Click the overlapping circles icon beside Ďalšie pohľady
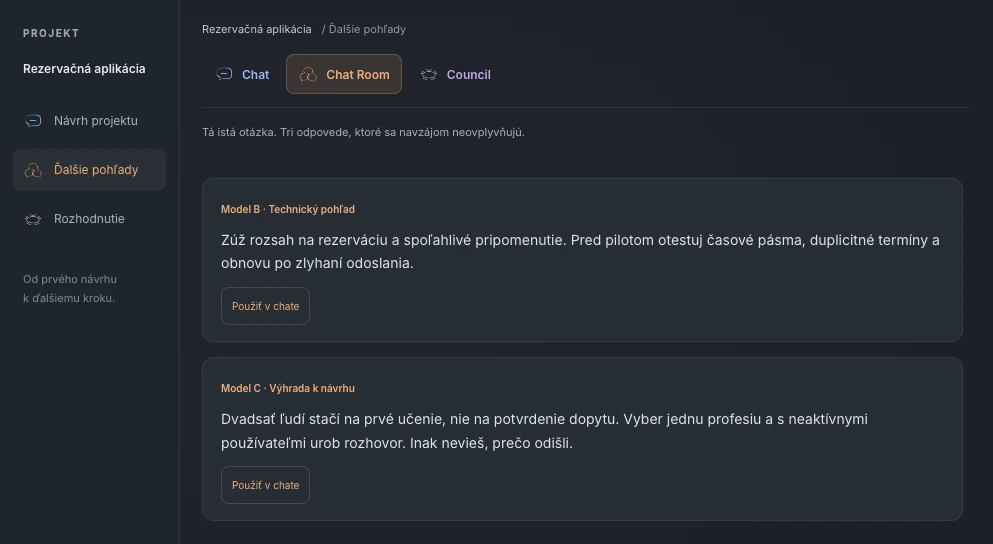Viewport: 993px width, 544px height. pyautogui.click(x=33, y=170)
